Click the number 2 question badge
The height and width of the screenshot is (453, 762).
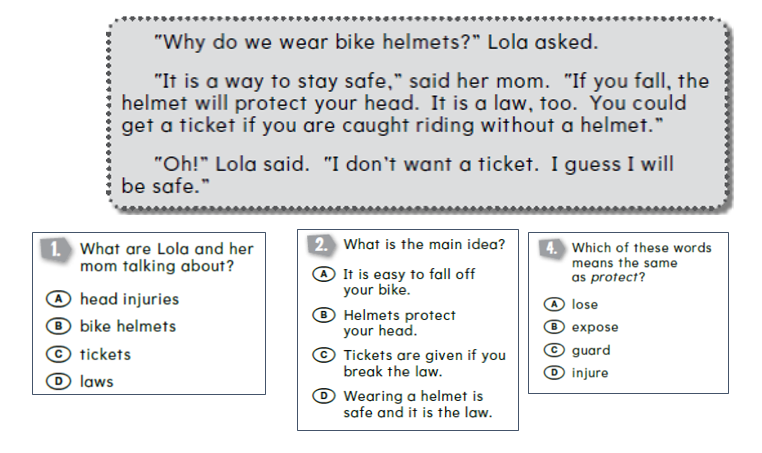pyautogui.click(x=321, y=245)
